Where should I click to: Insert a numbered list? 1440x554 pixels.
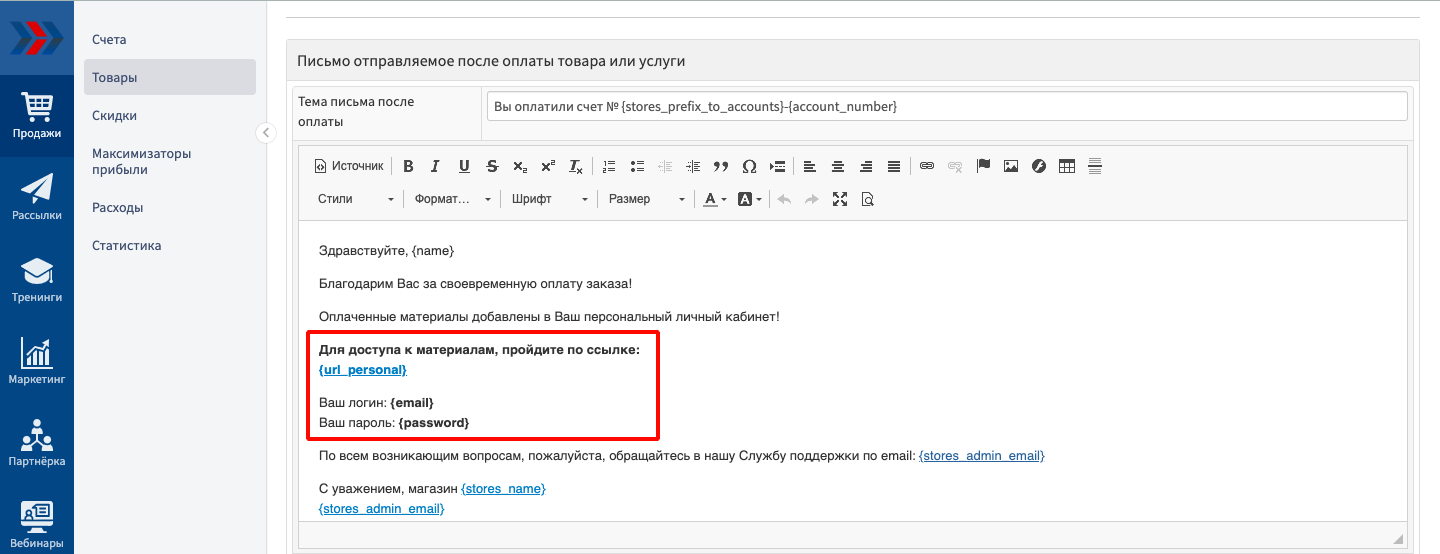(x=609, y=166)
